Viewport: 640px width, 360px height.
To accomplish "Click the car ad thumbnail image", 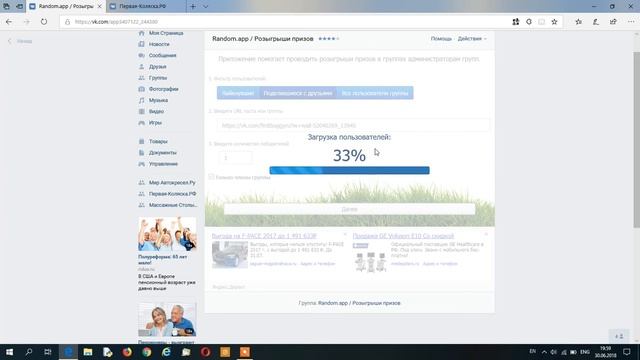I will tap(230, 255).
